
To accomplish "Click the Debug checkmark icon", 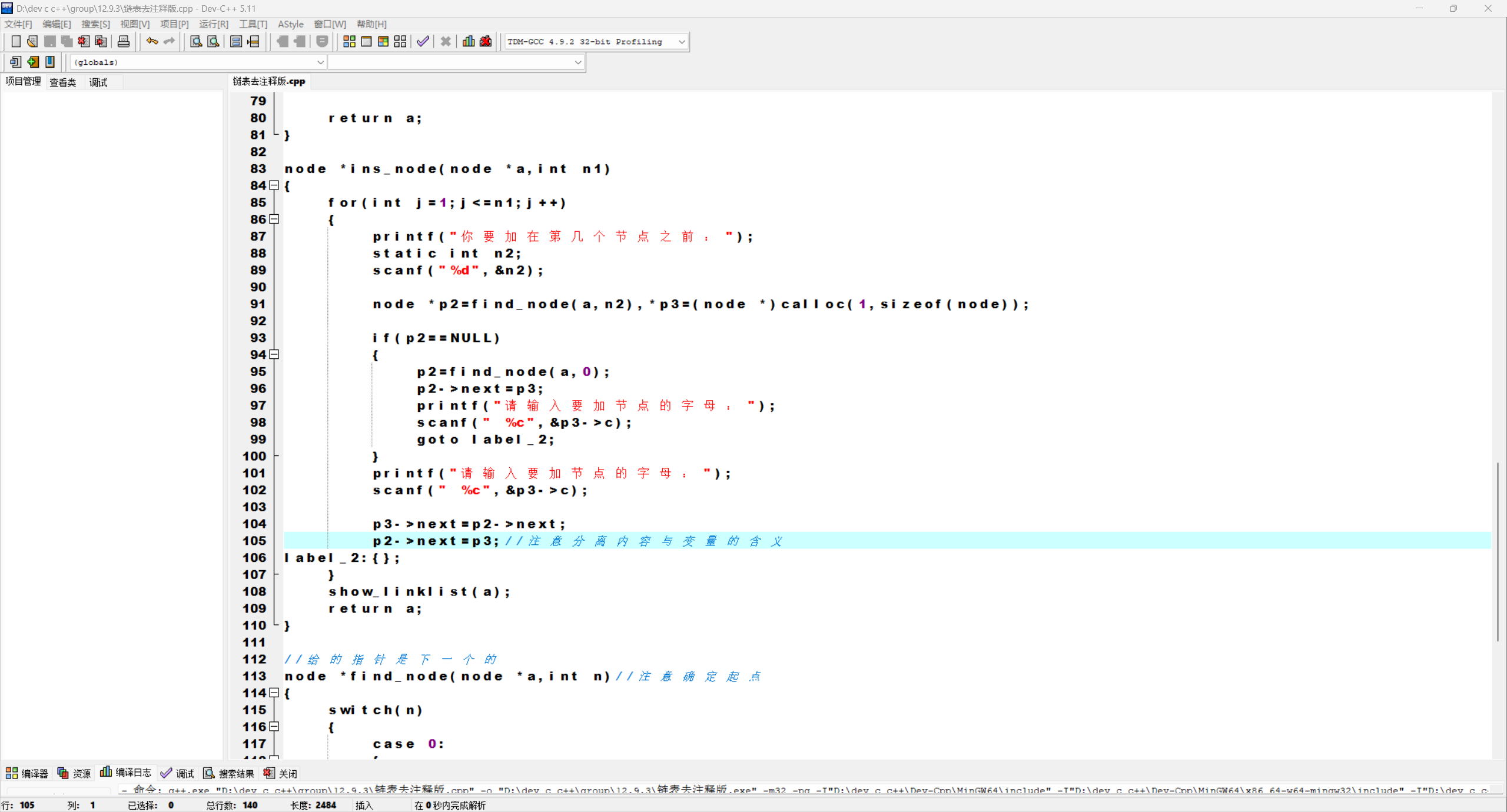I will [423, 41].
